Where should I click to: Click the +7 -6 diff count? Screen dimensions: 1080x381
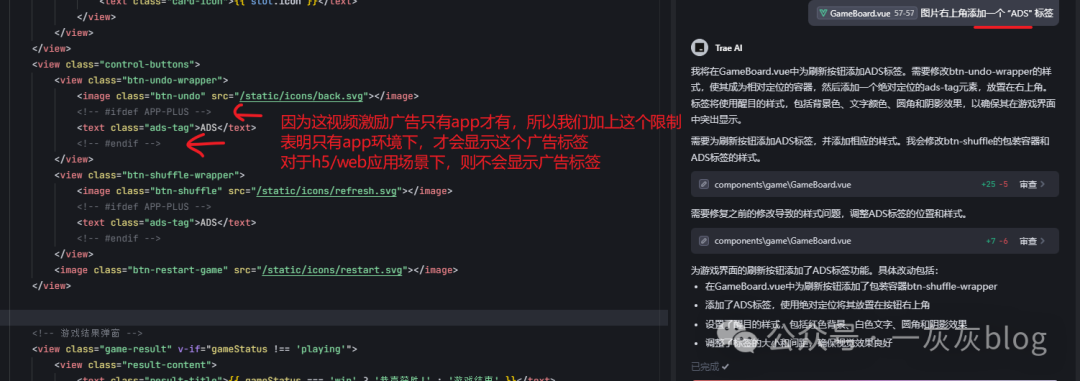point(997,241)
